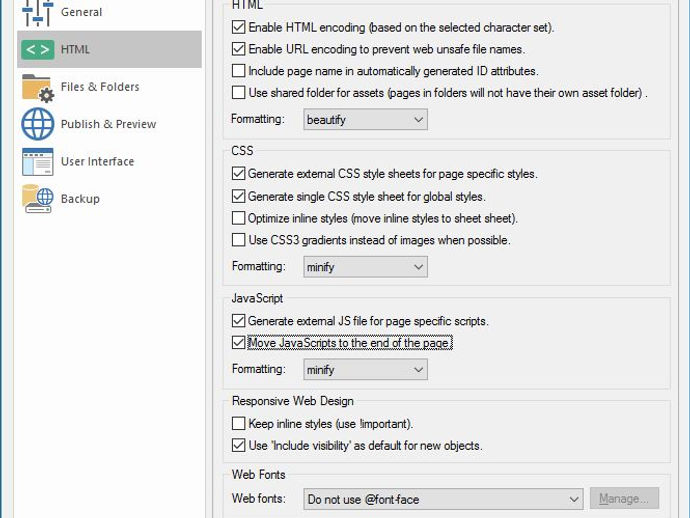Click the Publish & Preview globe icon
The width and height of the screenshot is (690, 518).
pos(38,124)
